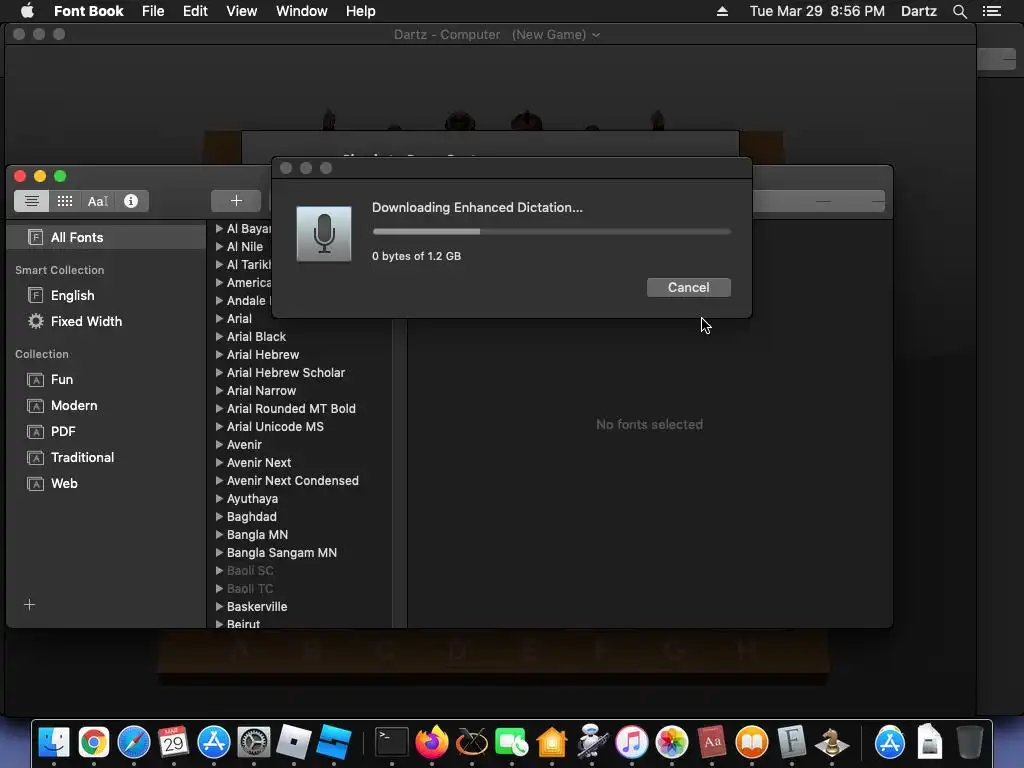The height and width of the screenshot is (768, 1024).
Task: Expand the Arial font family
Action: (x=219, y=319)
